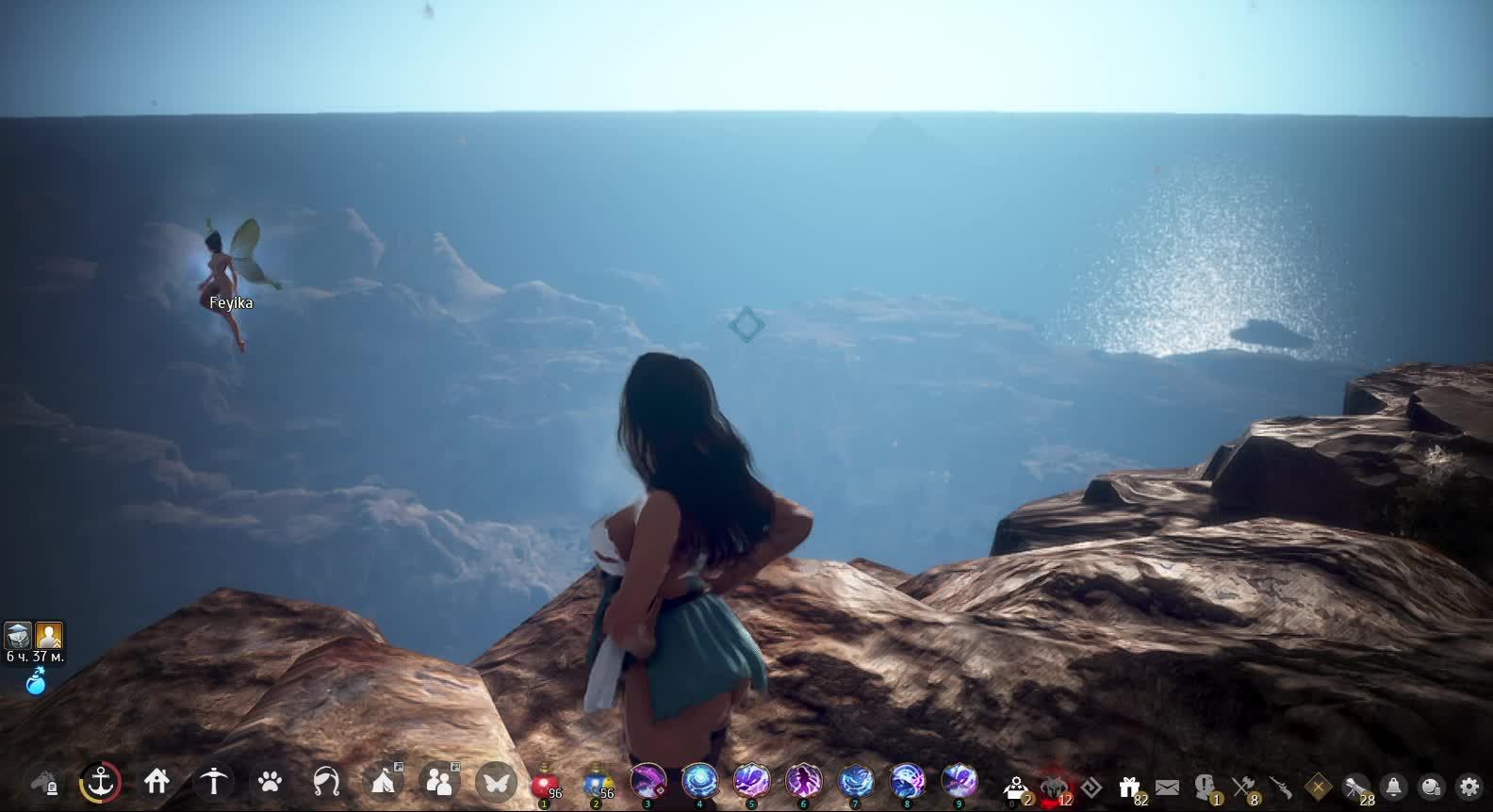Click the camp tent icon
The width and height of the screenshot is (1493, 812).
(x=384, y=781)
